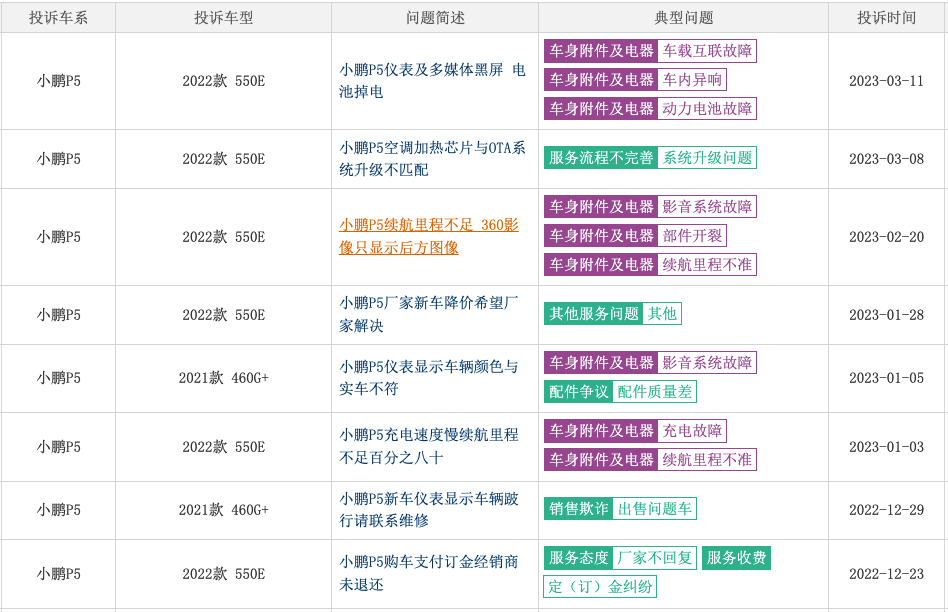Select '影音系统故障' tag in 2023-01-05 row
Image resolution: width=948 pixels, height=612 pixels.
707,363
